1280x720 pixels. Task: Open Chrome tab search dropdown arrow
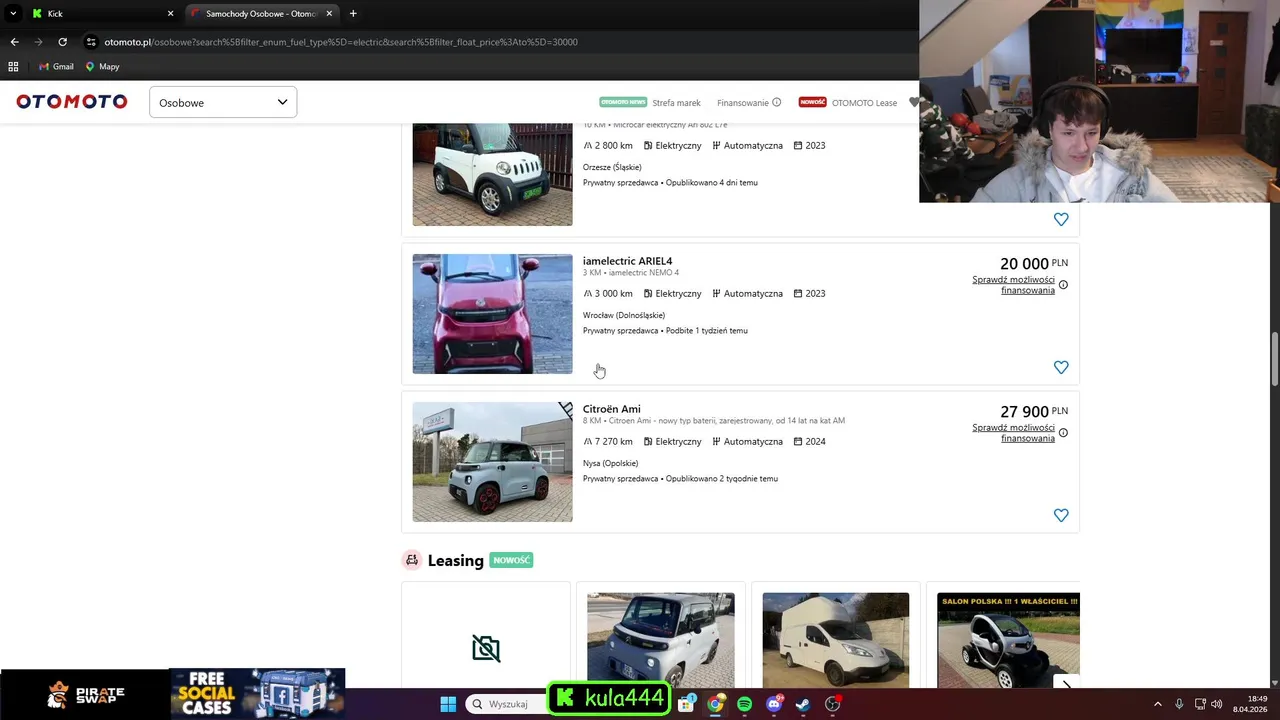tap(13, 14)
